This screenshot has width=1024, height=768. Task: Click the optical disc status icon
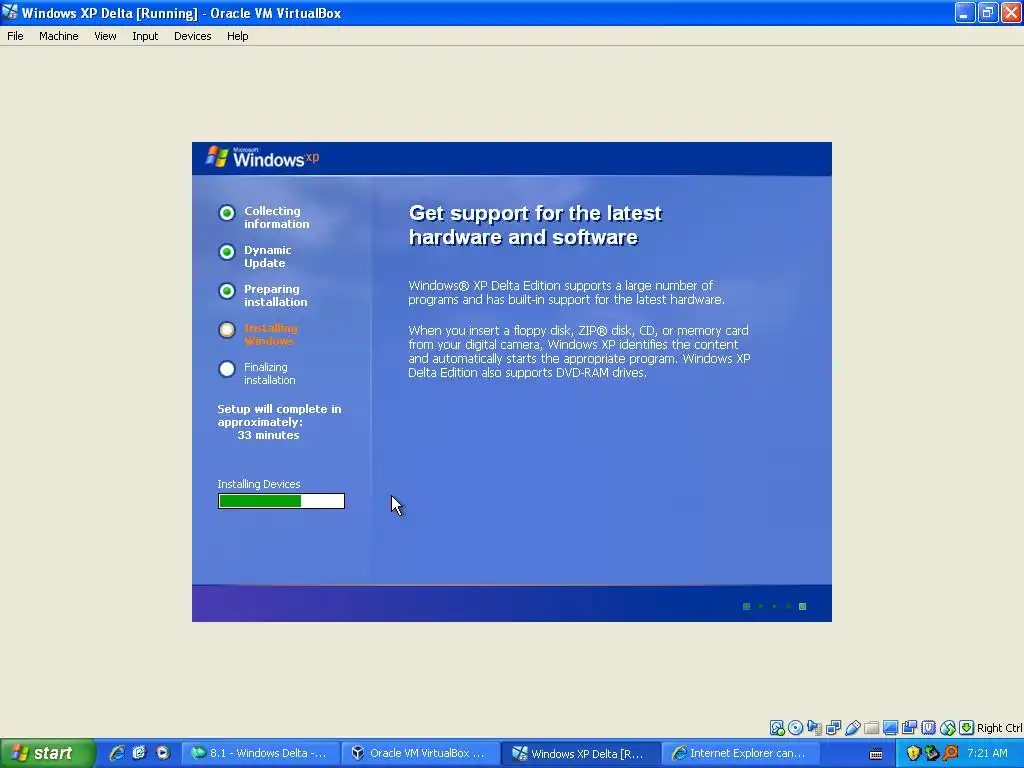(795, 728)
